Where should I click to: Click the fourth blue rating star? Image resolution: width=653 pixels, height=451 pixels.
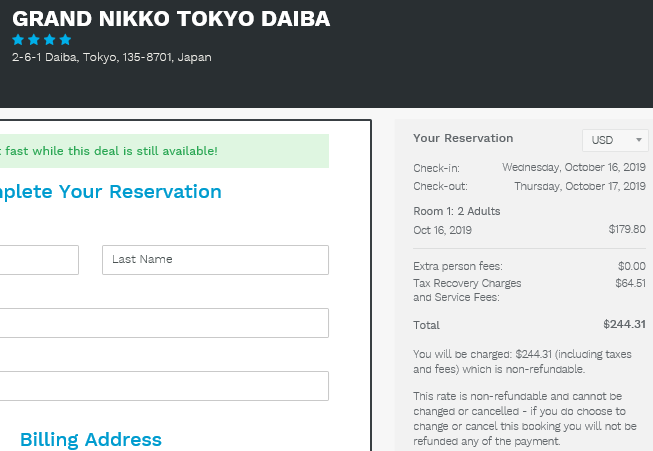point(65,40)
